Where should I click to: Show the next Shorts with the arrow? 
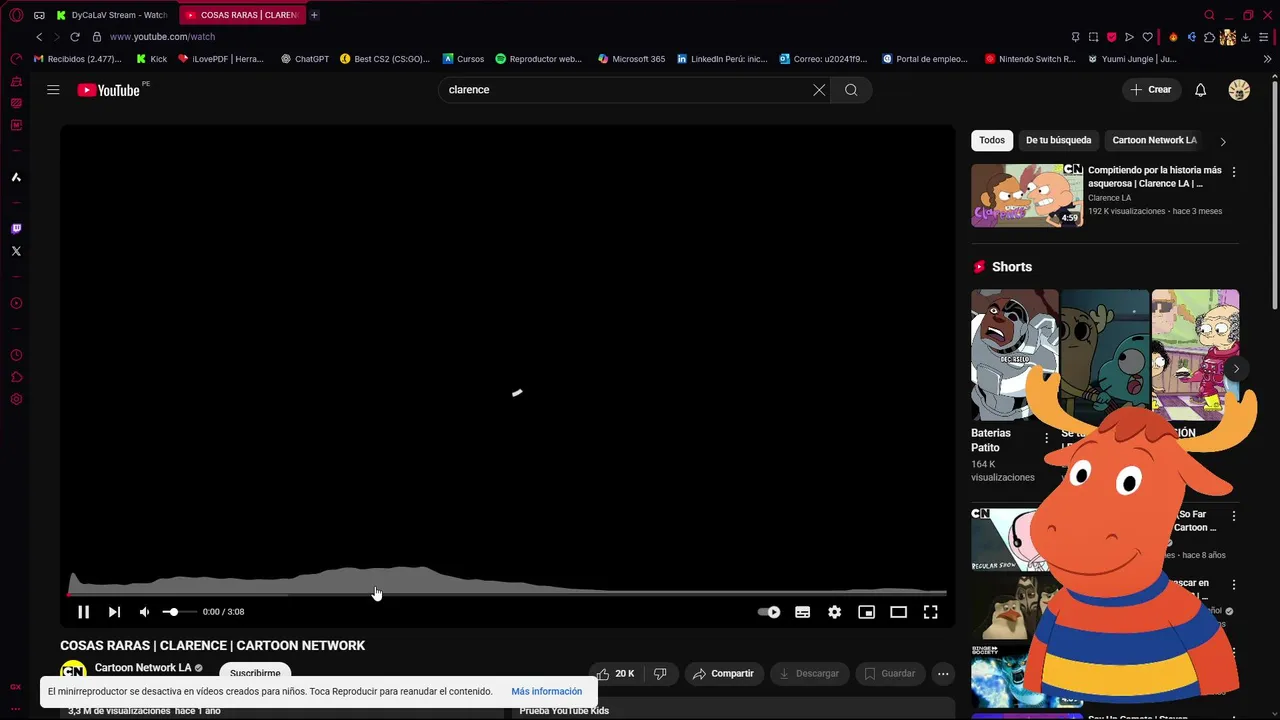[1236, 369]
